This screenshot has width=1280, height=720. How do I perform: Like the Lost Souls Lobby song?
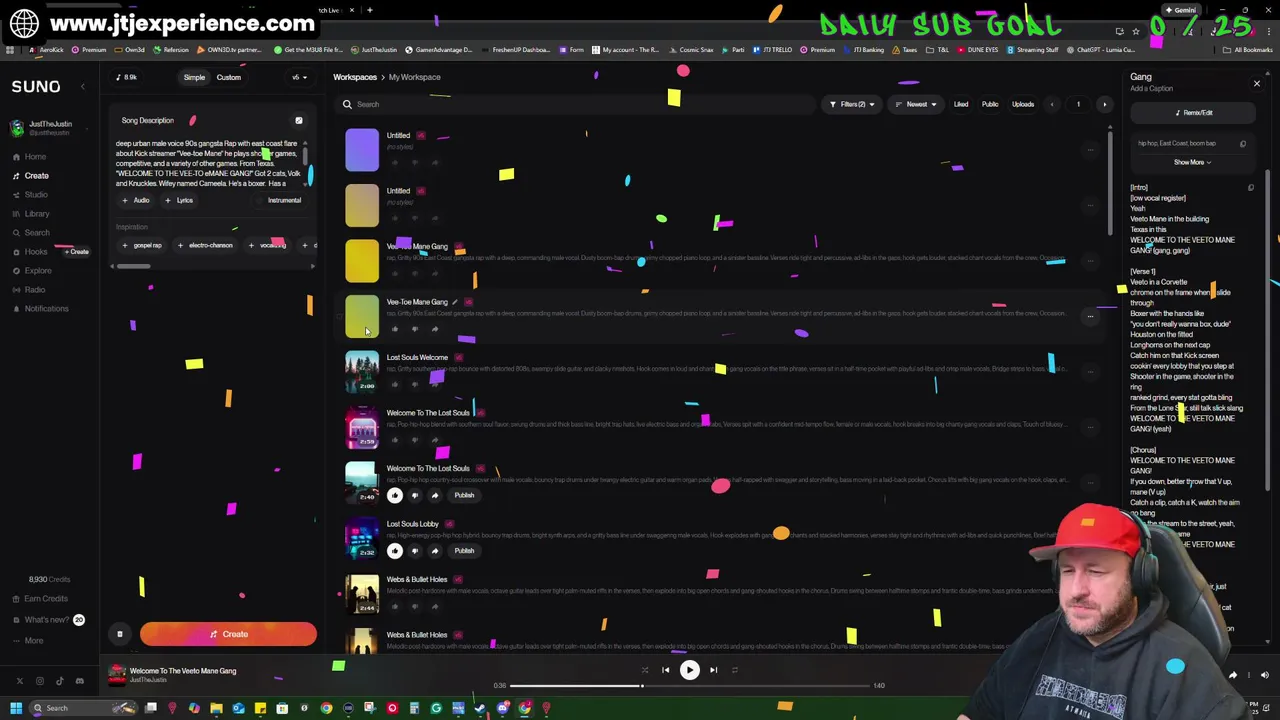(395, 551)
